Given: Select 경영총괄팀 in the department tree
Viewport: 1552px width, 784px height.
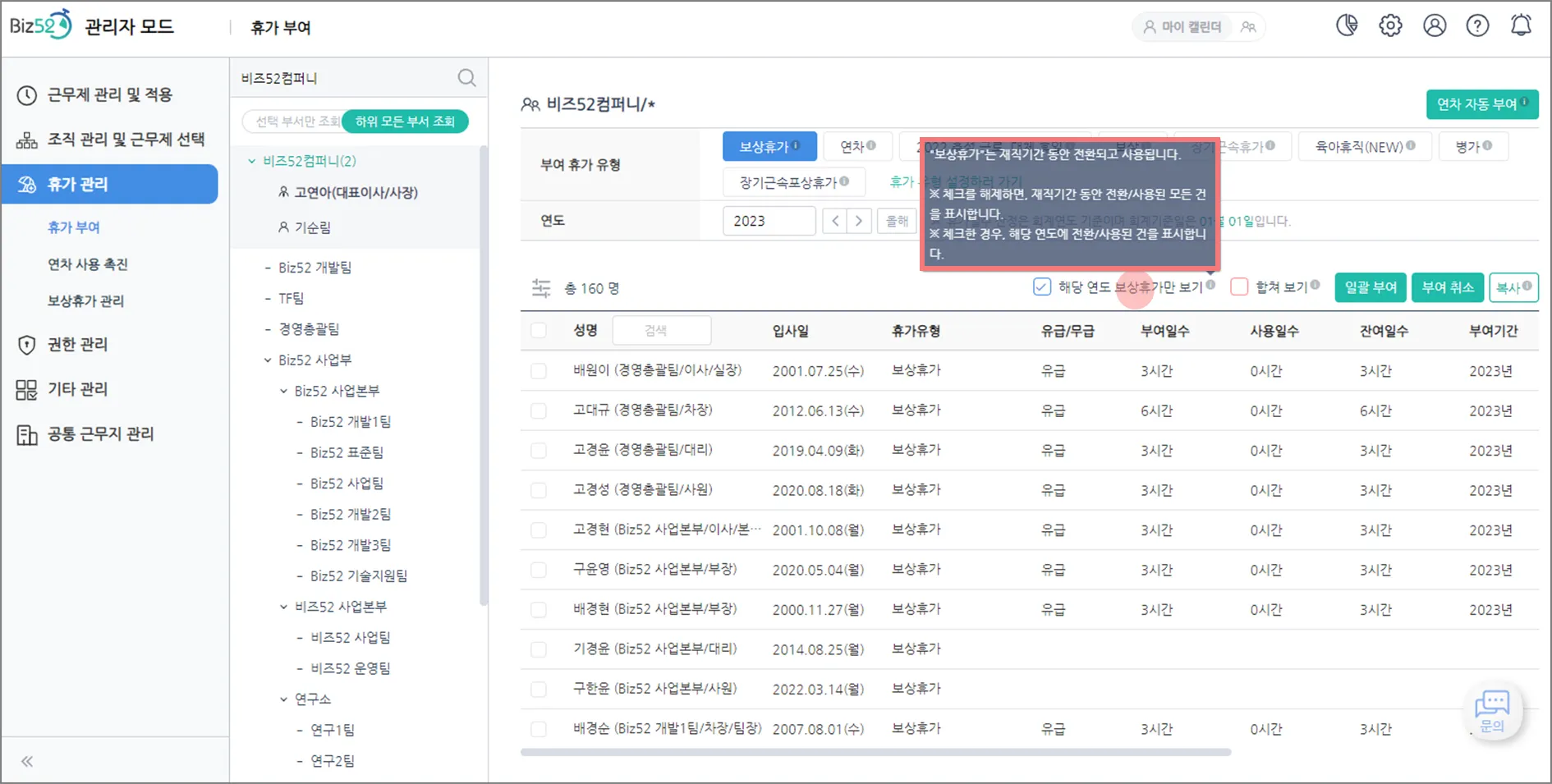Looking at the screenshot, I should (x=309, y=329).
